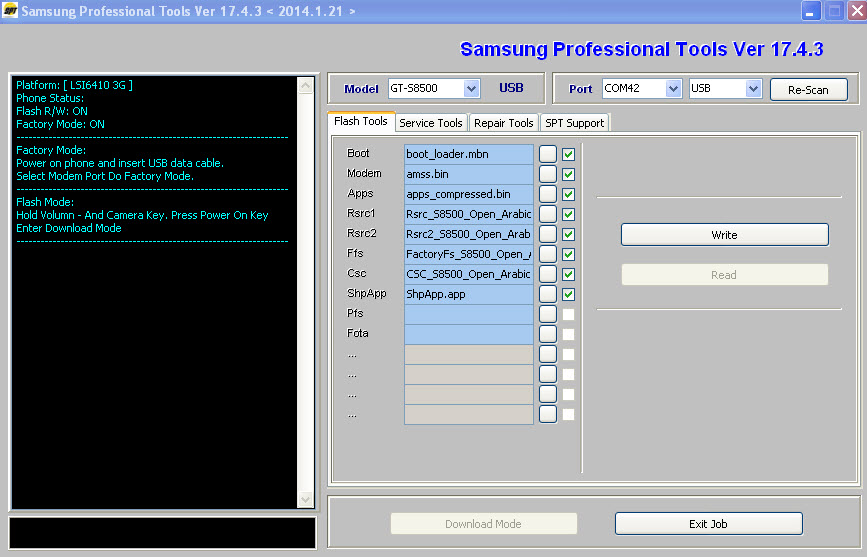The image size is (867, 557).
Task: Switch to the Repair Tools tab
Action: [504, 123]
